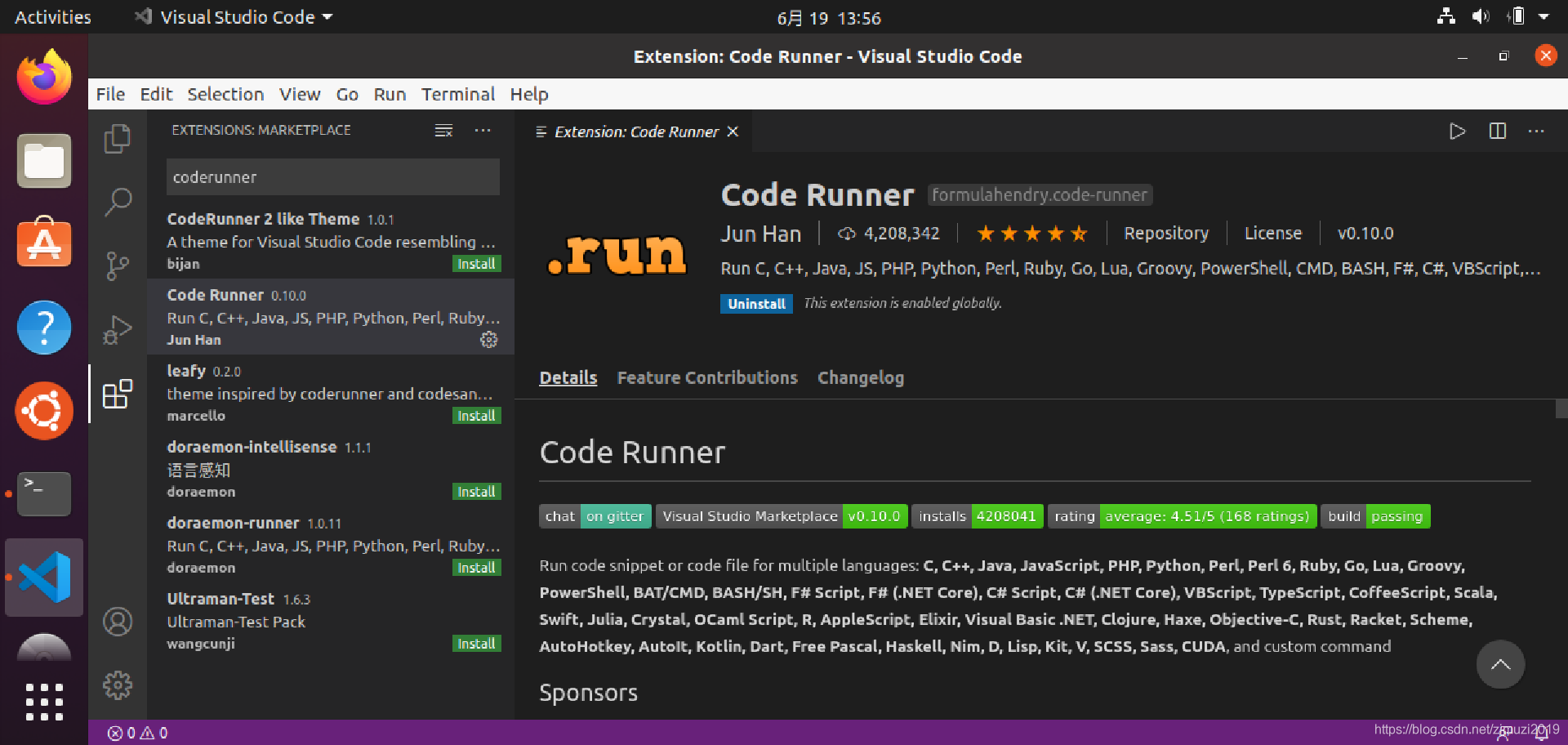
Task: Open the Terminal menu
Action: (458, 94)
